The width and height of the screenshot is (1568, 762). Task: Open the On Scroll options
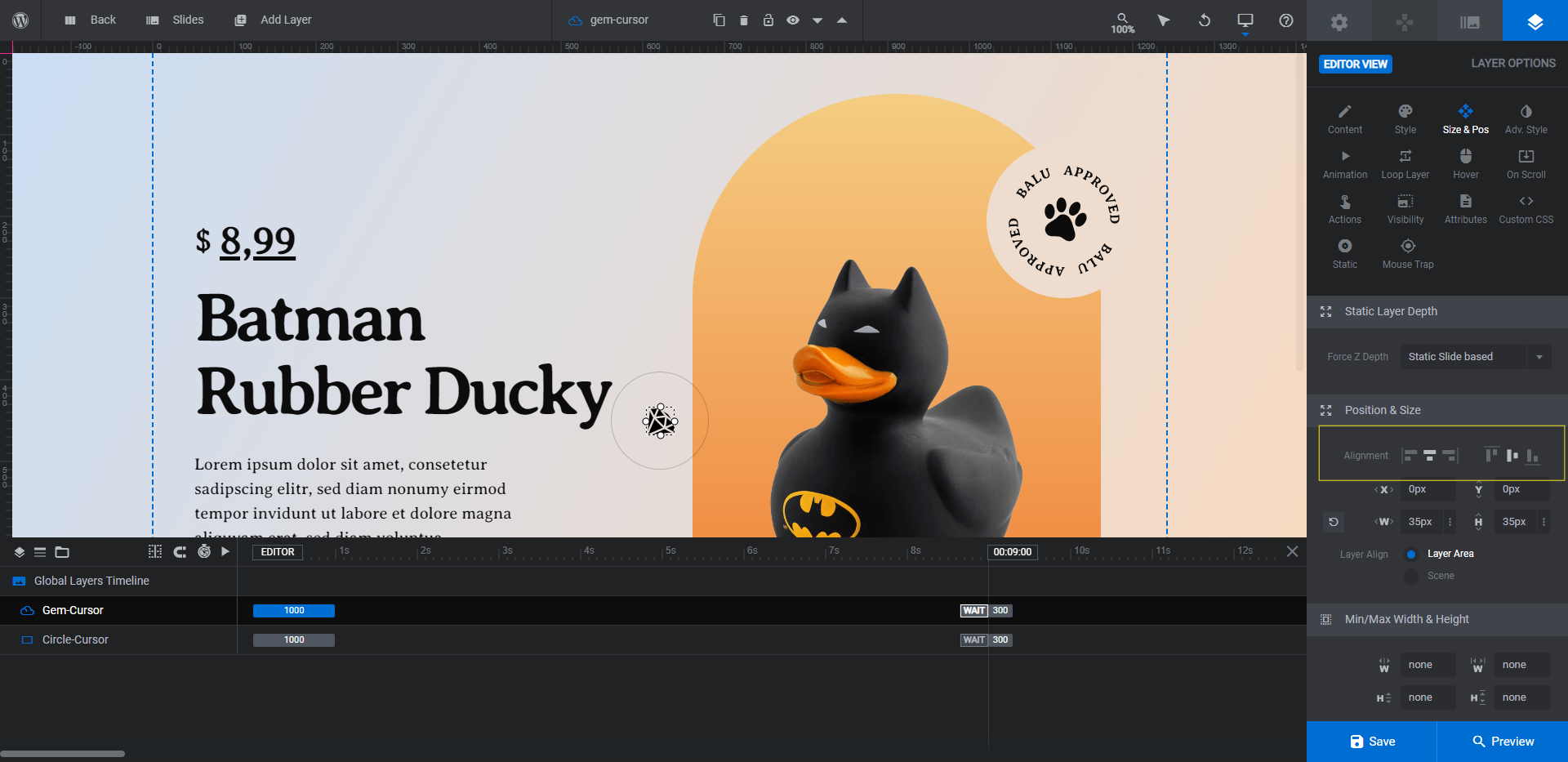point(1526,164)
